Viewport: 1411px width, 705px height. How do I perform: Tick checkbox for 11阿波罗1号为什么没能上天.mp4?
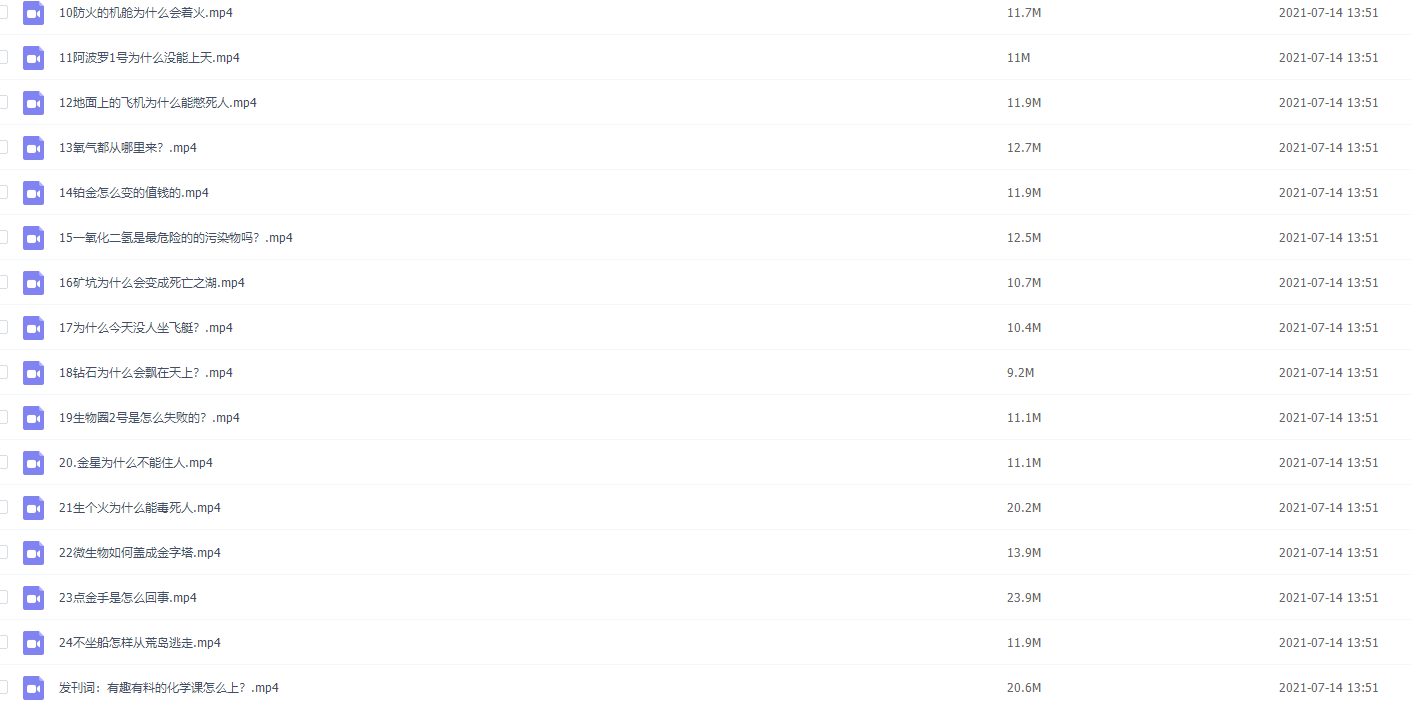(3, 57)
